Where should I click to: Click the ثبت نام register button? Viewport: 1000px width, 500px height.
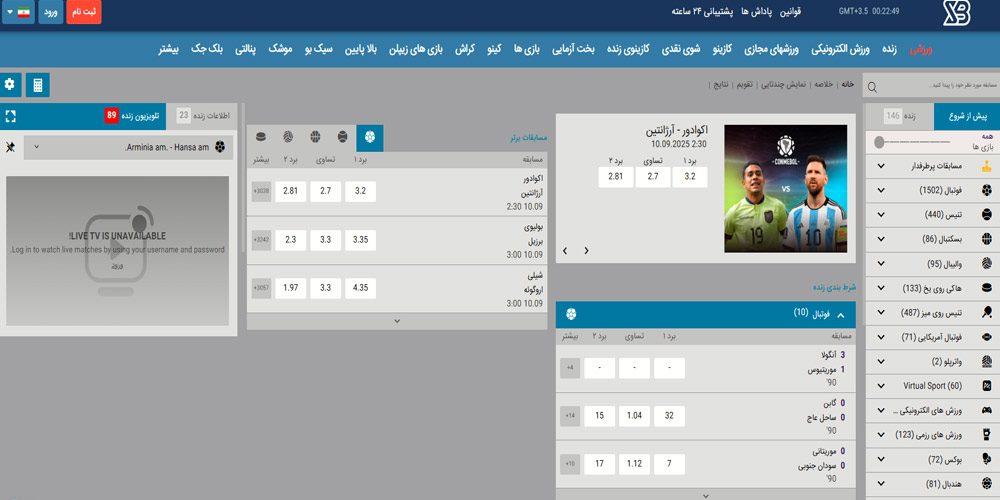(x=84, y=14)
